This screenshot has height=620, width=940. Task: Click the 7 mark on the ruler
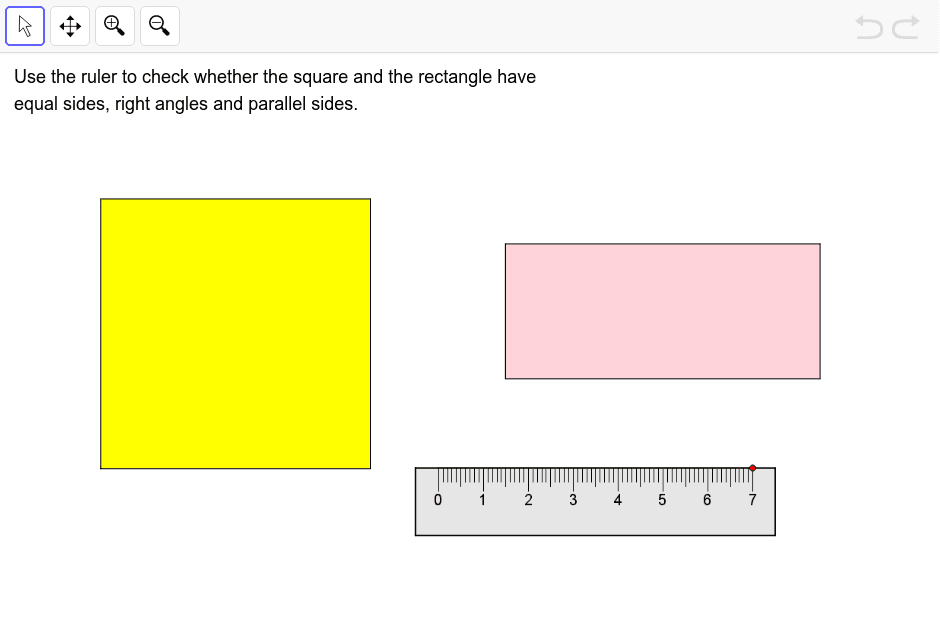(752, 500)
